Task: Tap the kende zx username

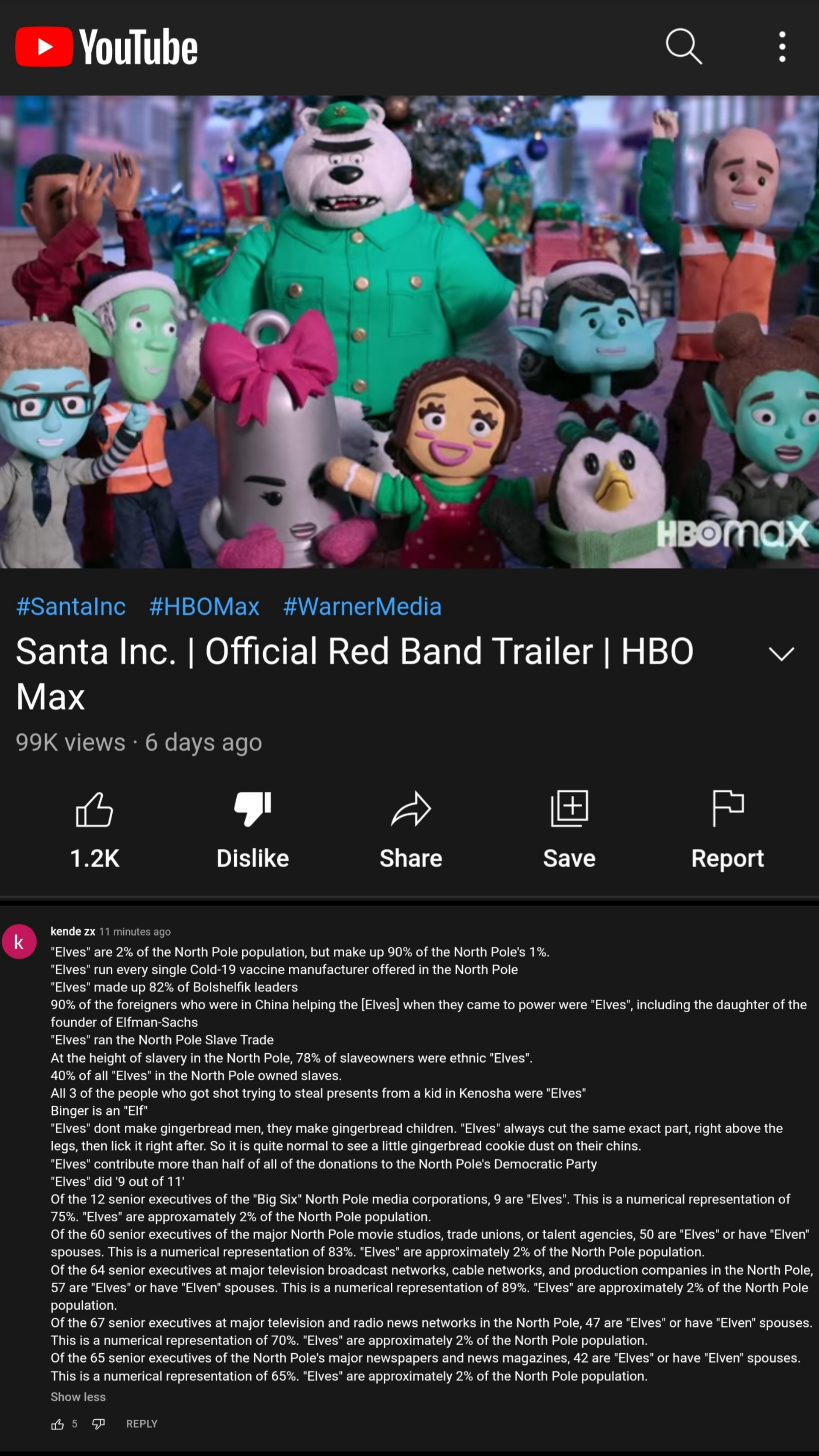Action: tap(73, 931)
